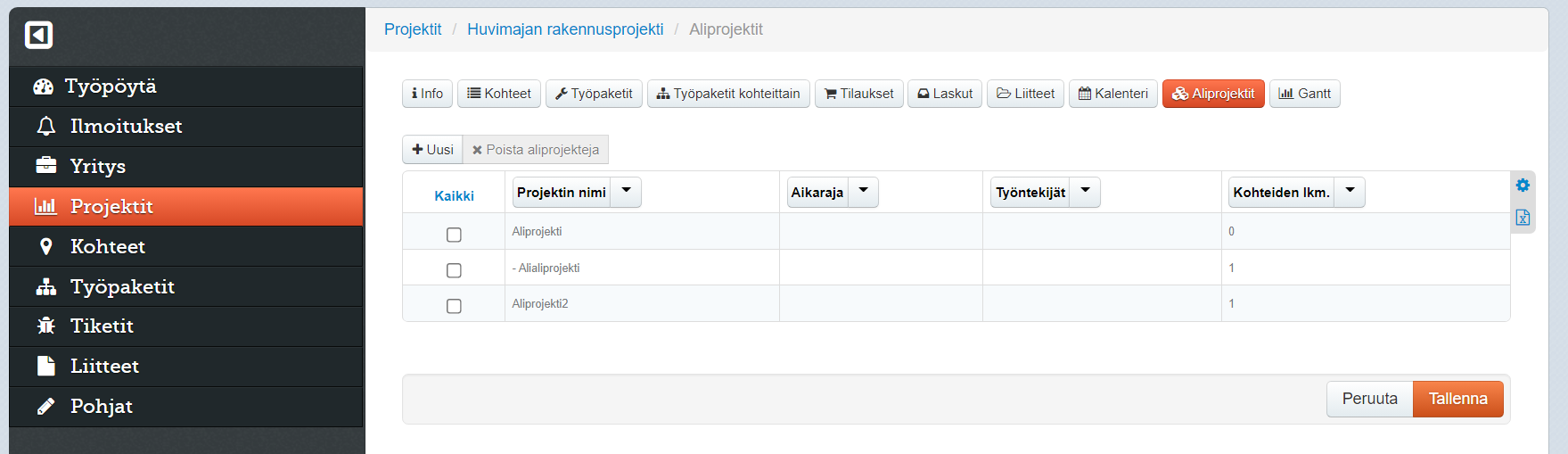
Task: Tick the Aliprojekti2 row checkbox
Action: 454,306
